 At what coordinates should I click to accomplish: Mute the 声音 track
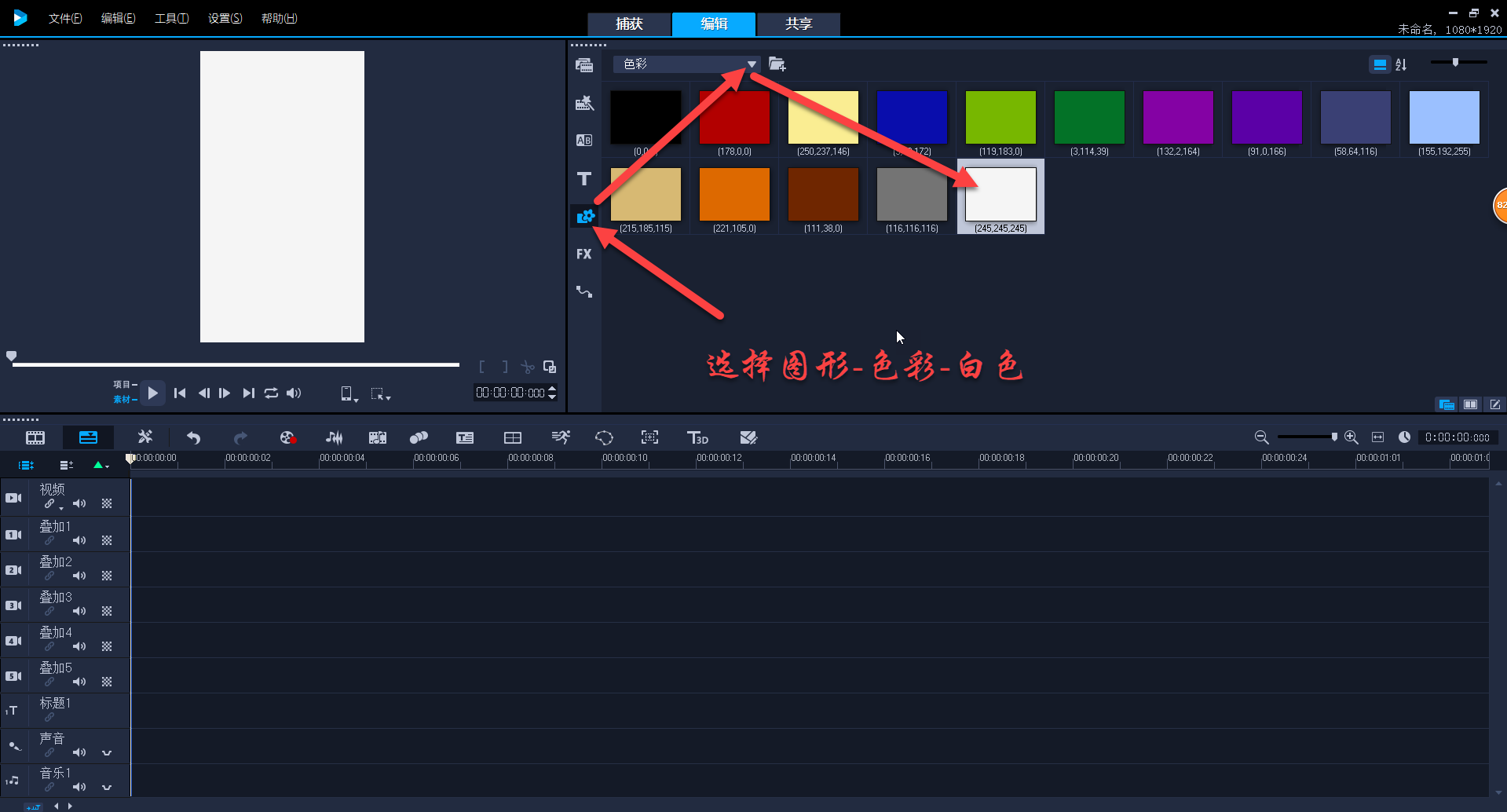[79, 752]
